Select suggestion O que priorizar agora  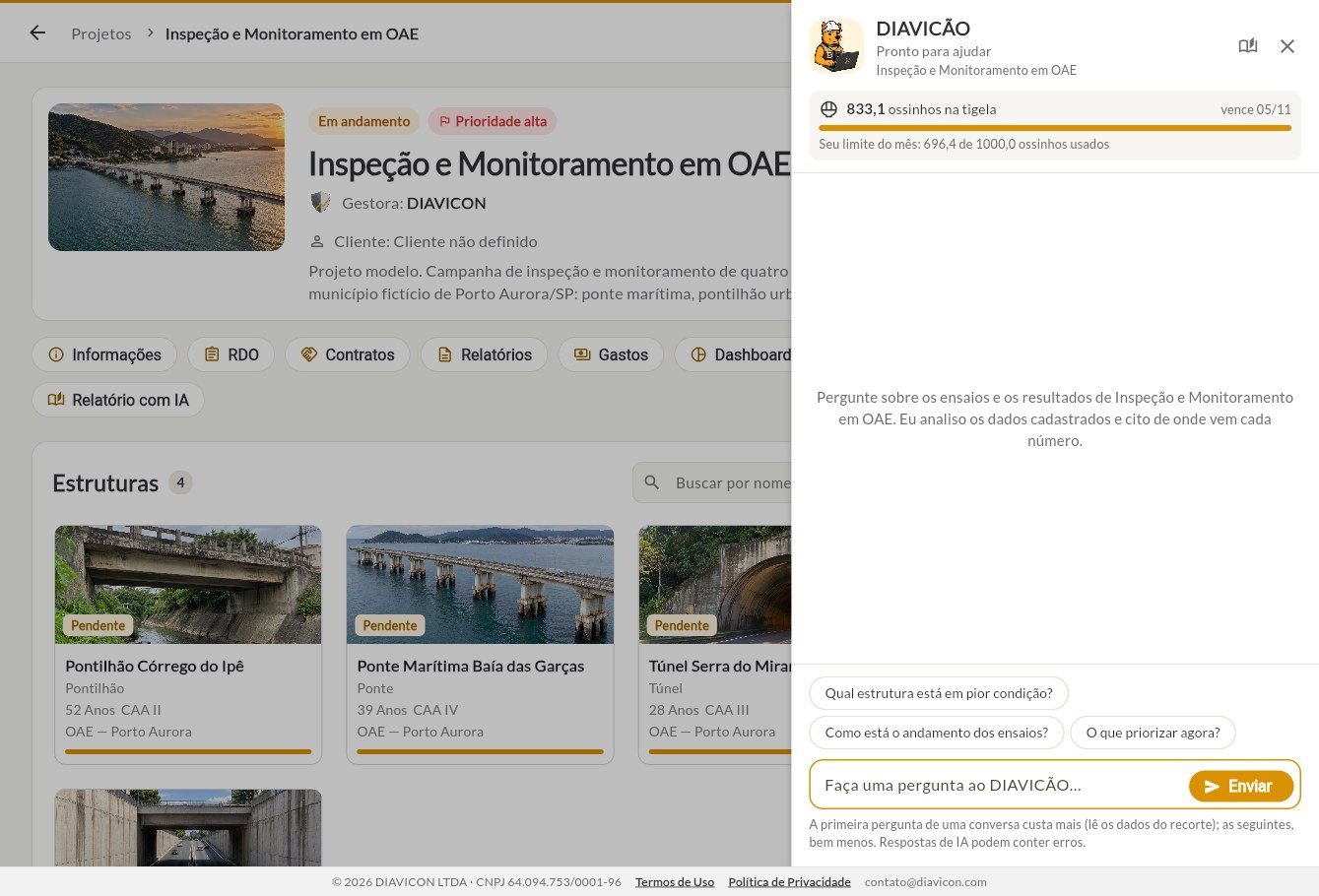(x=1153, y=733)
